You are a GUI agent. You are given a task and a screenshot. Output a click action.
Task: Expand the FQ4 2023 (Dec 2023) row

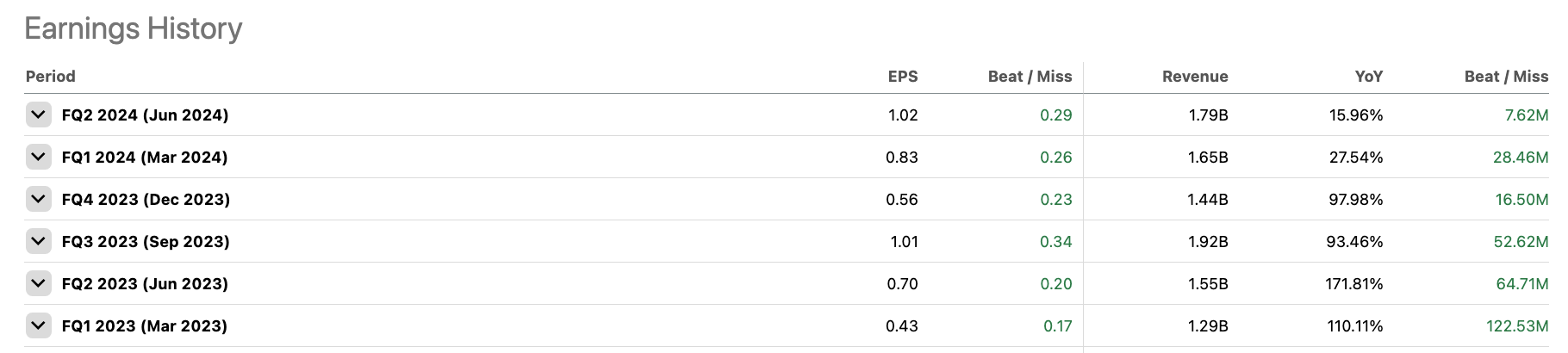click(38, 199)
